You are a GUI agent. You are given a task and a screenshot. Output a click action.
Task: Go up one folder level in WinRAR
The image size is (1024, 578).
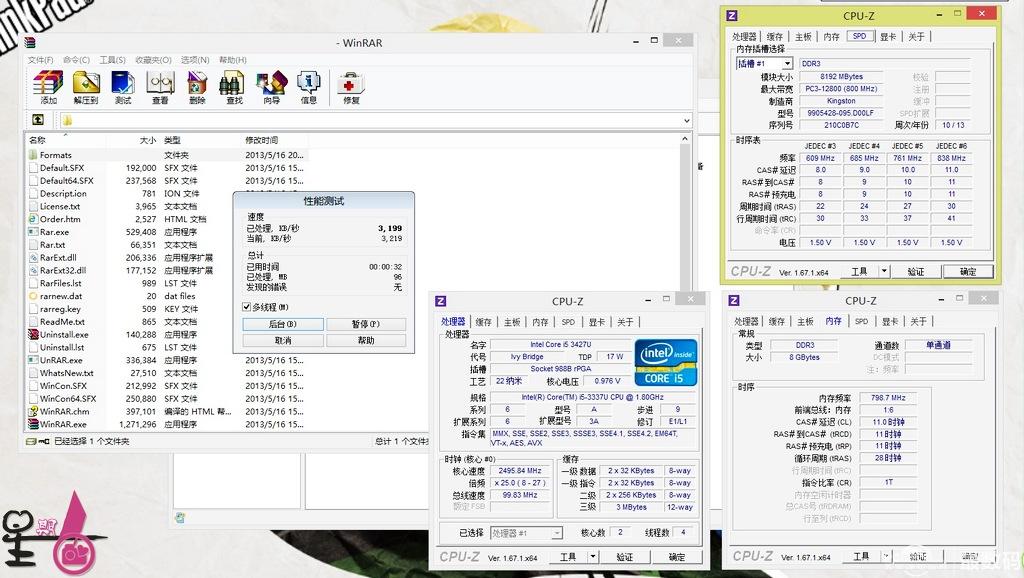pyautogui.click(x=38, y=120)
